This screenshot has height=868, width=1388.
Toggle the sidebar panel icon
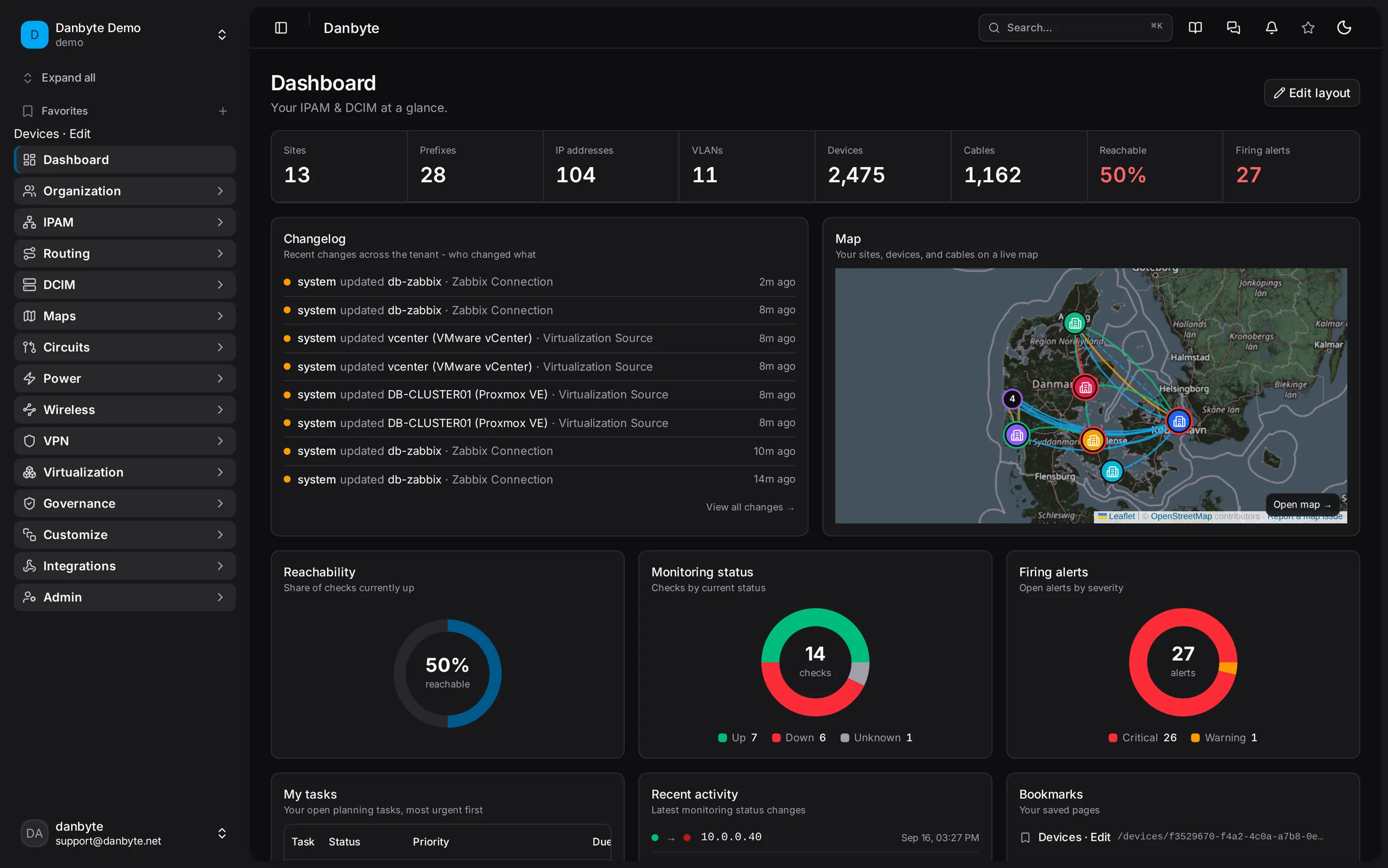pyautogui.click(x=281, y=28)
